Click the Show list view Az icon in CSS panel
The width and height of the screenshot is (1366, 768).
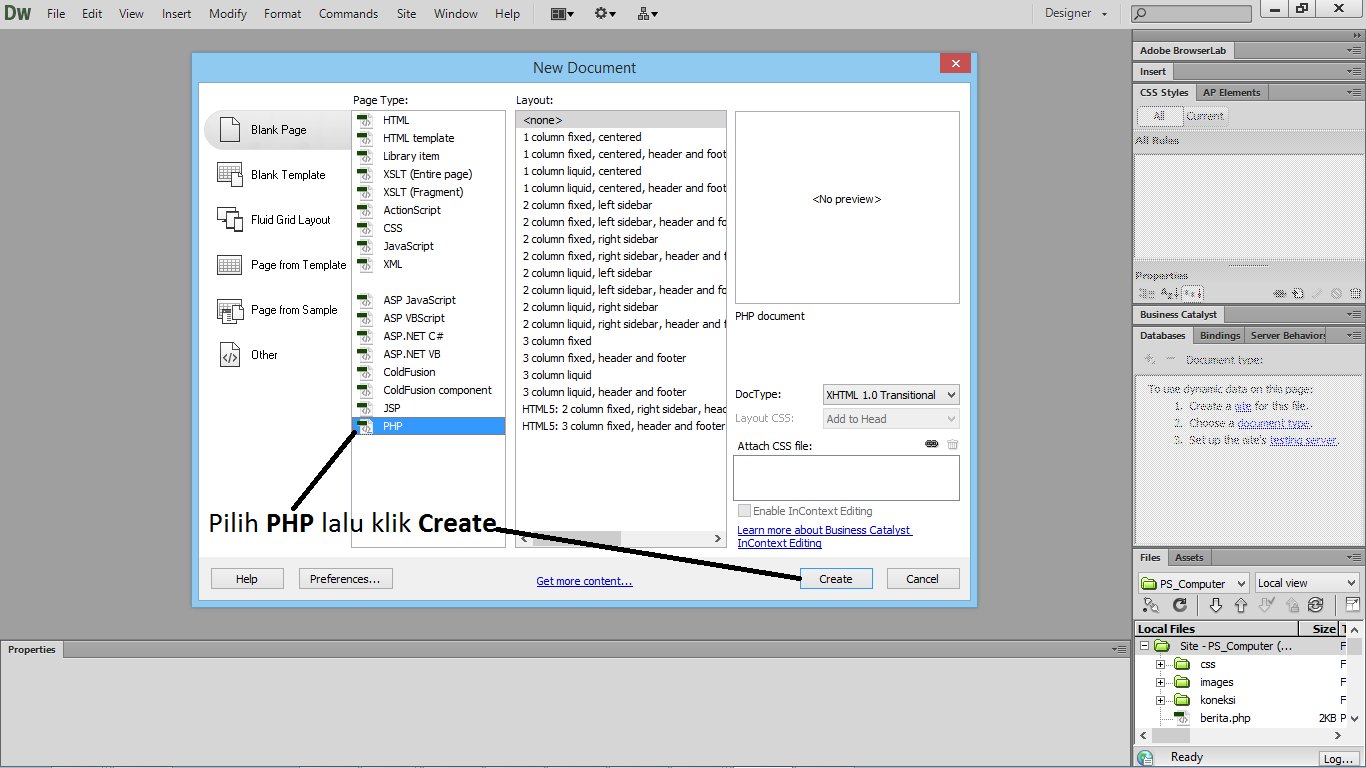pos(1169,293)
